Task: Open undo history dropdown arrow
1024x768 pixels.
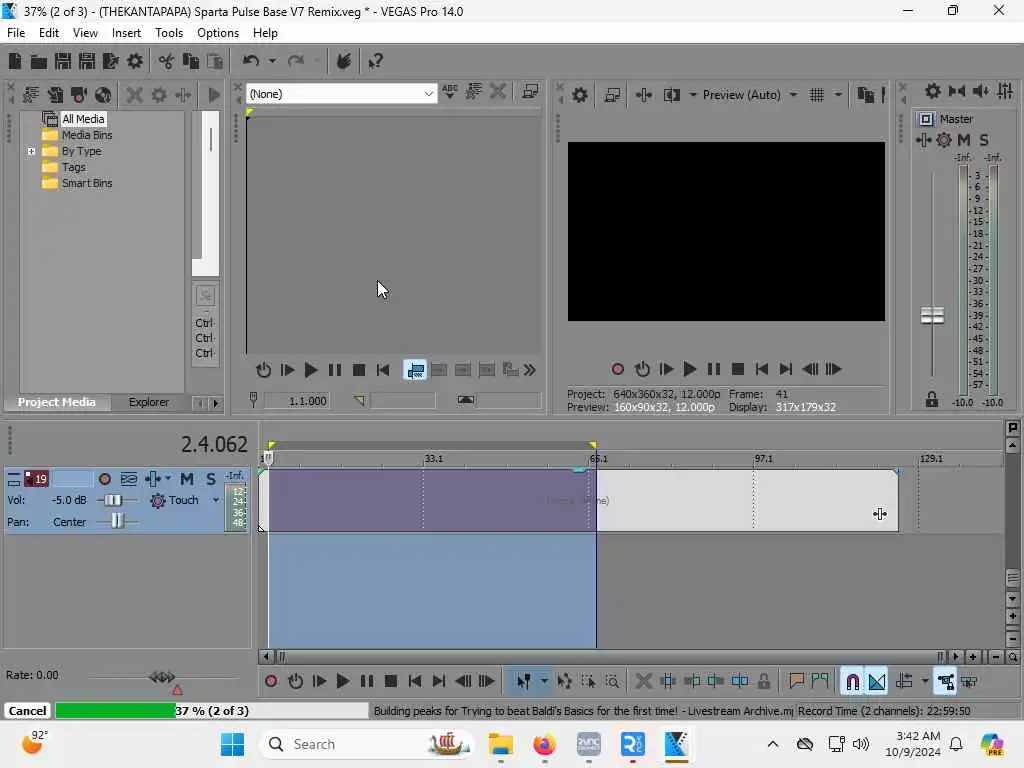Action: click(x=272, y=61)
